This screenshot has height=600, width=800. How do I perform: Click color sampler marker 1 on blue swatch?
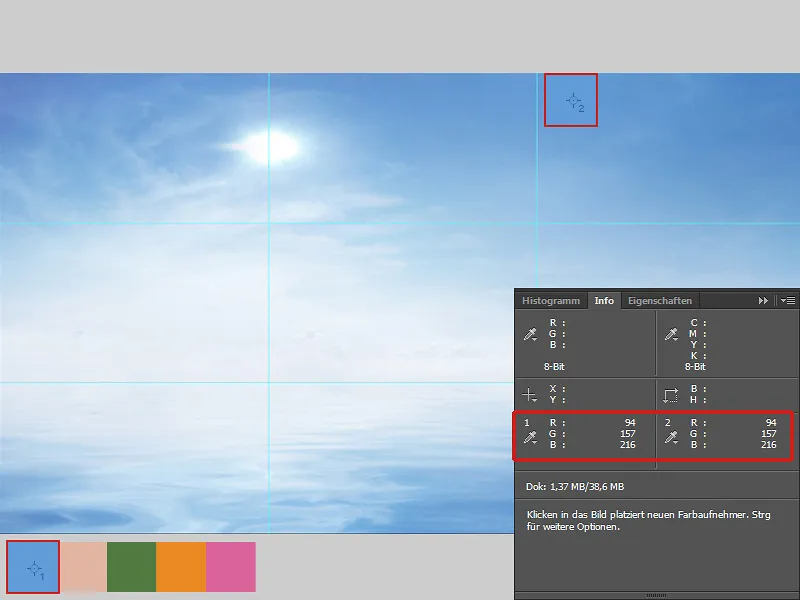coord(35,568)
